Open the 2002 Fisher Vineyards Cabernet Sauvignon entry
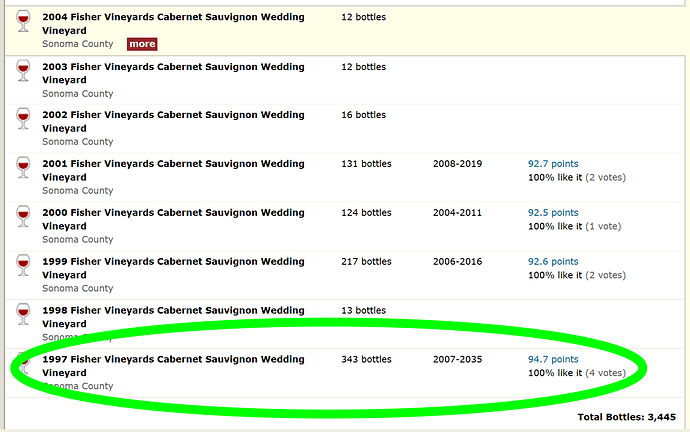Screen dimensions: 690x432 [x=173, y=121]
